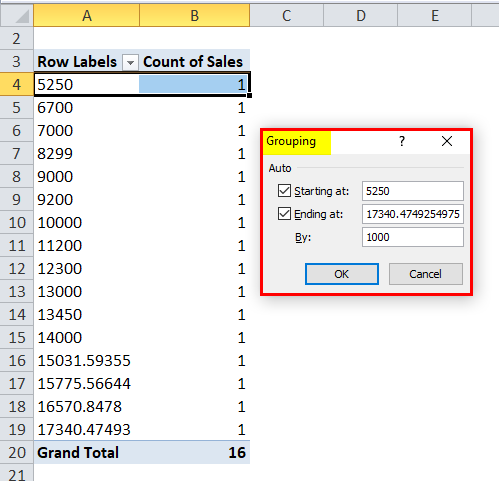Select the cell containing 5250

(x=87, y=85)
